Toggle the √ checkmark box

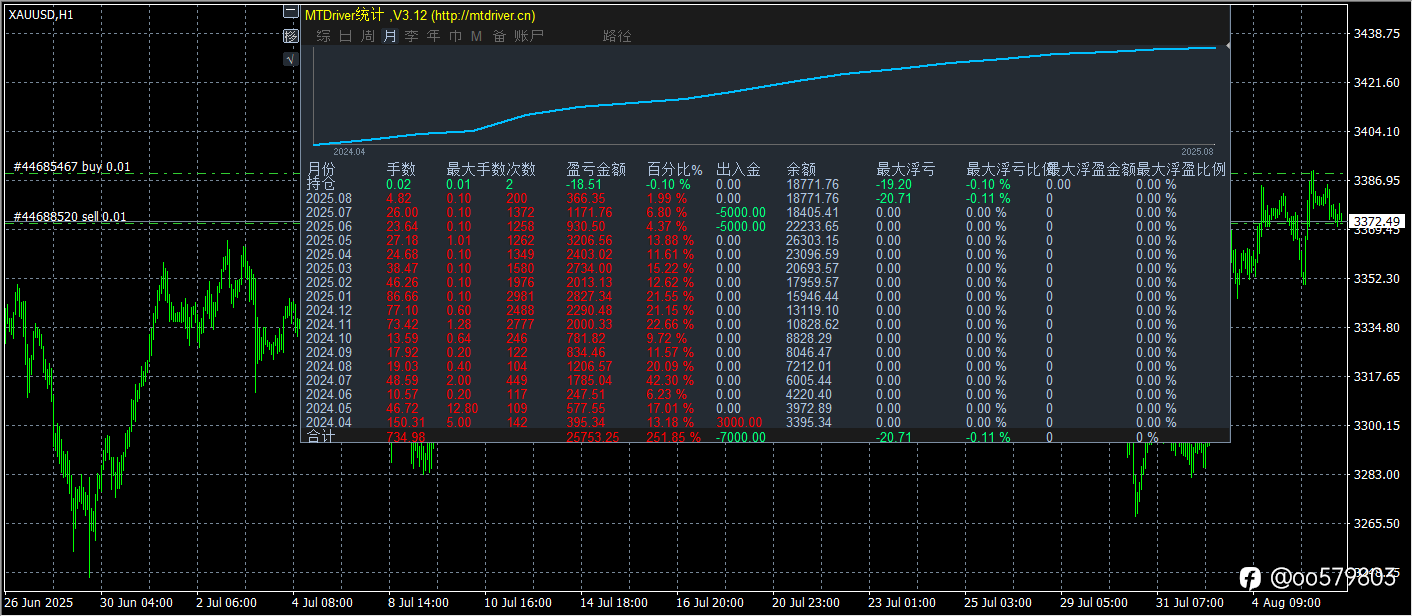(x=291, y=58)
